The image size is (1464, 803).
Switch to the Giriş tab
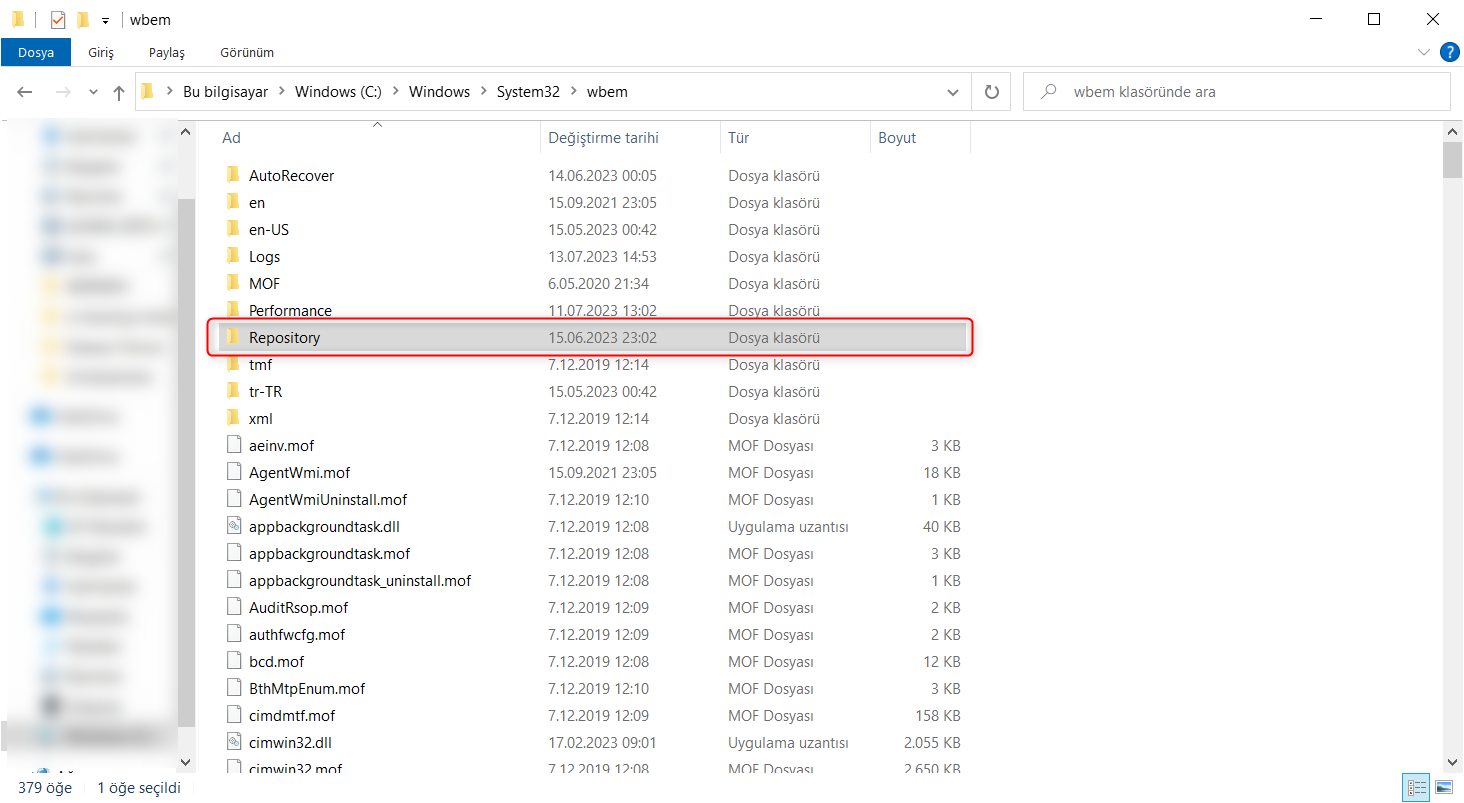tap(101, 52)
